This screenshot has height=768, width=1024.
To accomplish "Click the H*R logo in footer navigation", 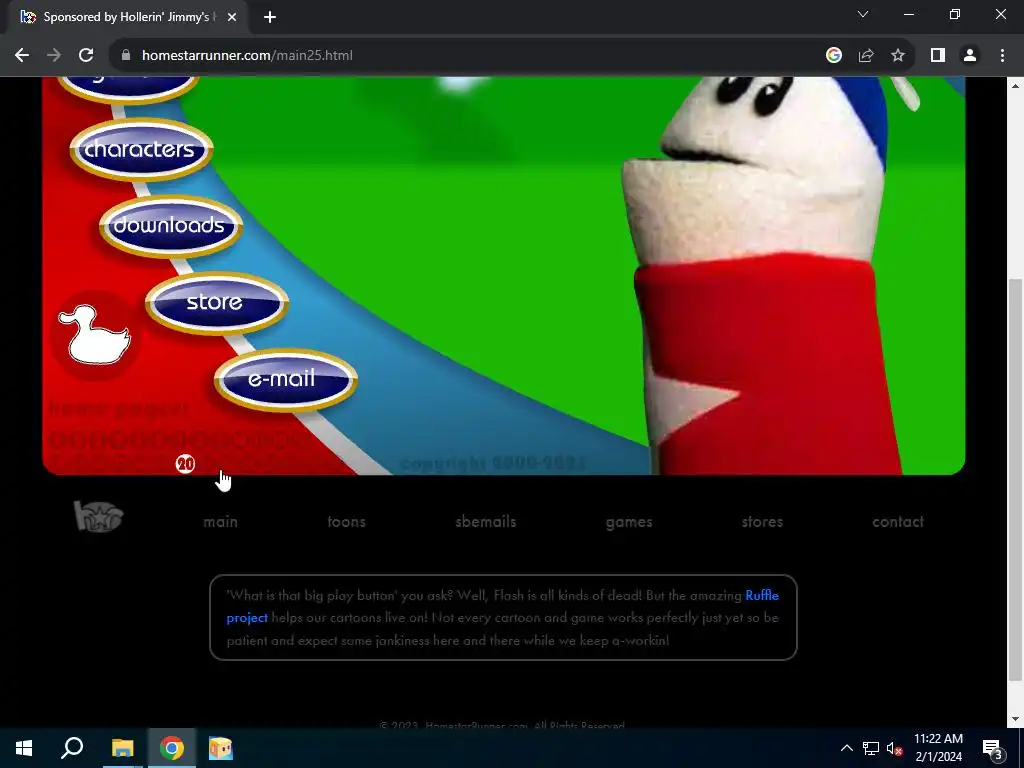I will pyautogui.click(x=99, y=517).
